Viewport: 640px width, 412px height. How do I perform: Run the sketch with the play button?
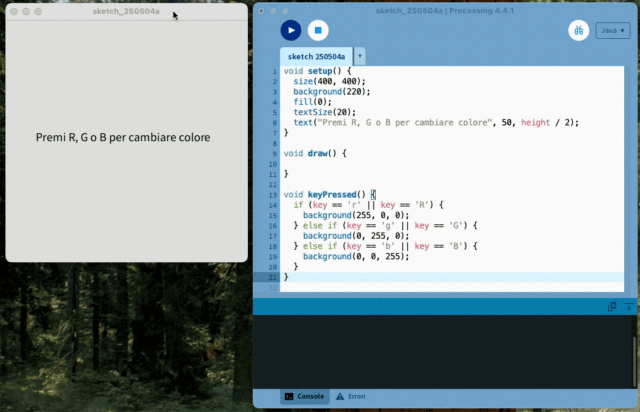click(290, 31)
